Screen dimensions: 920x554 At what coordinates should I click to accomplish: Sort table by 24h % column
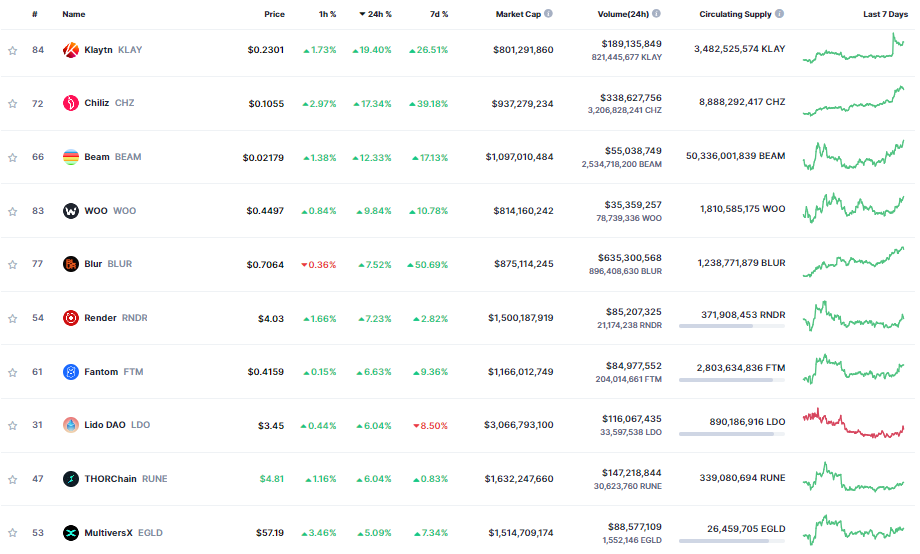376,14
